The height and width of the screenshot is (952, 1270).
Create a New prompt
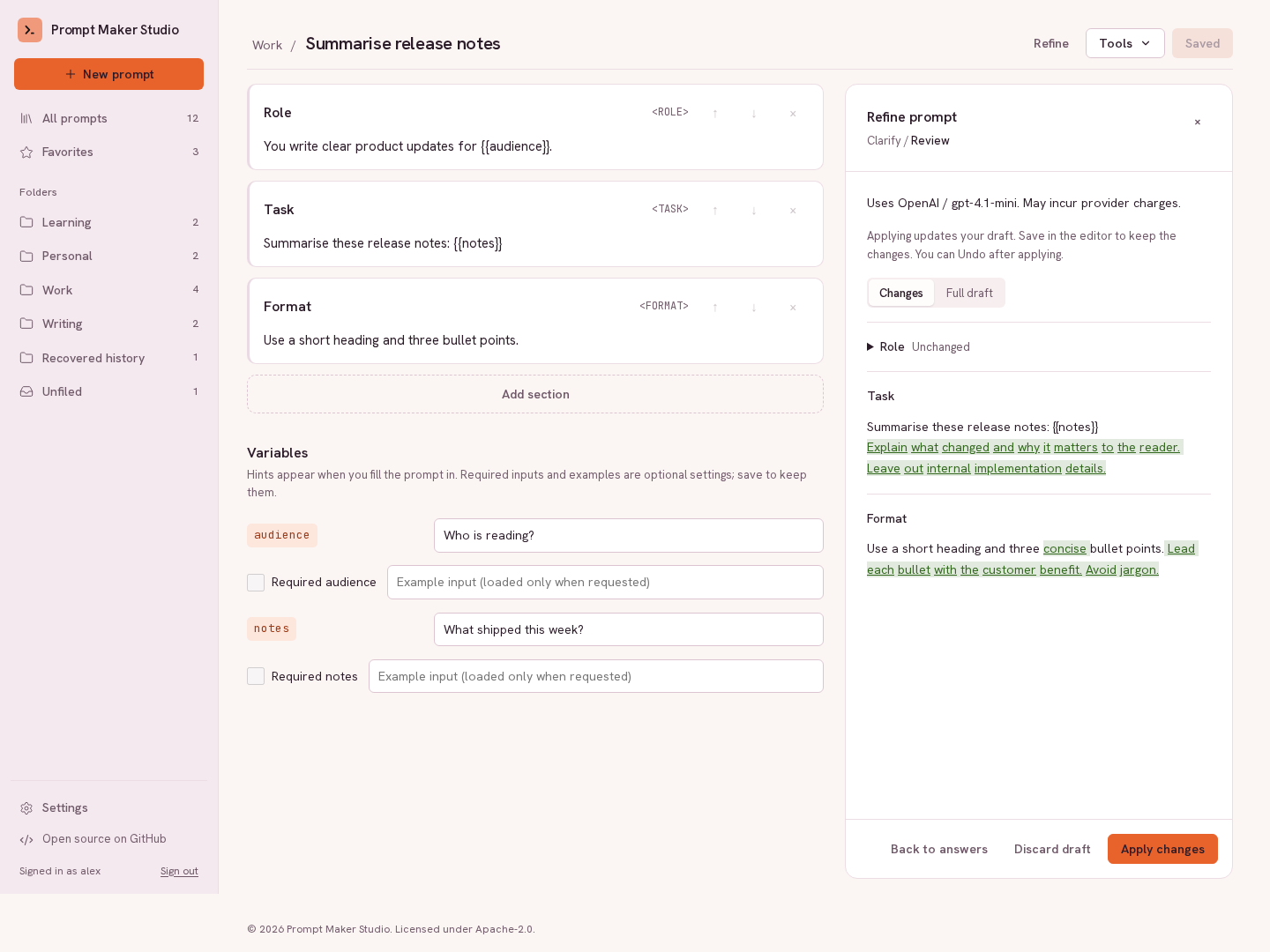pyautogui.click(x=108, y=74)
